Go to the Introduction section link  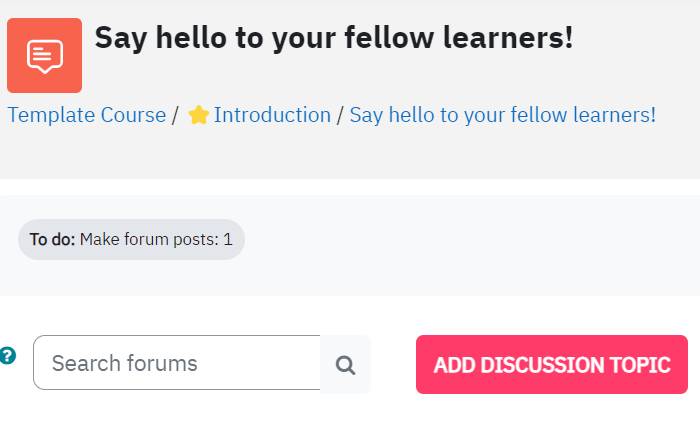[x=272, y=115]
